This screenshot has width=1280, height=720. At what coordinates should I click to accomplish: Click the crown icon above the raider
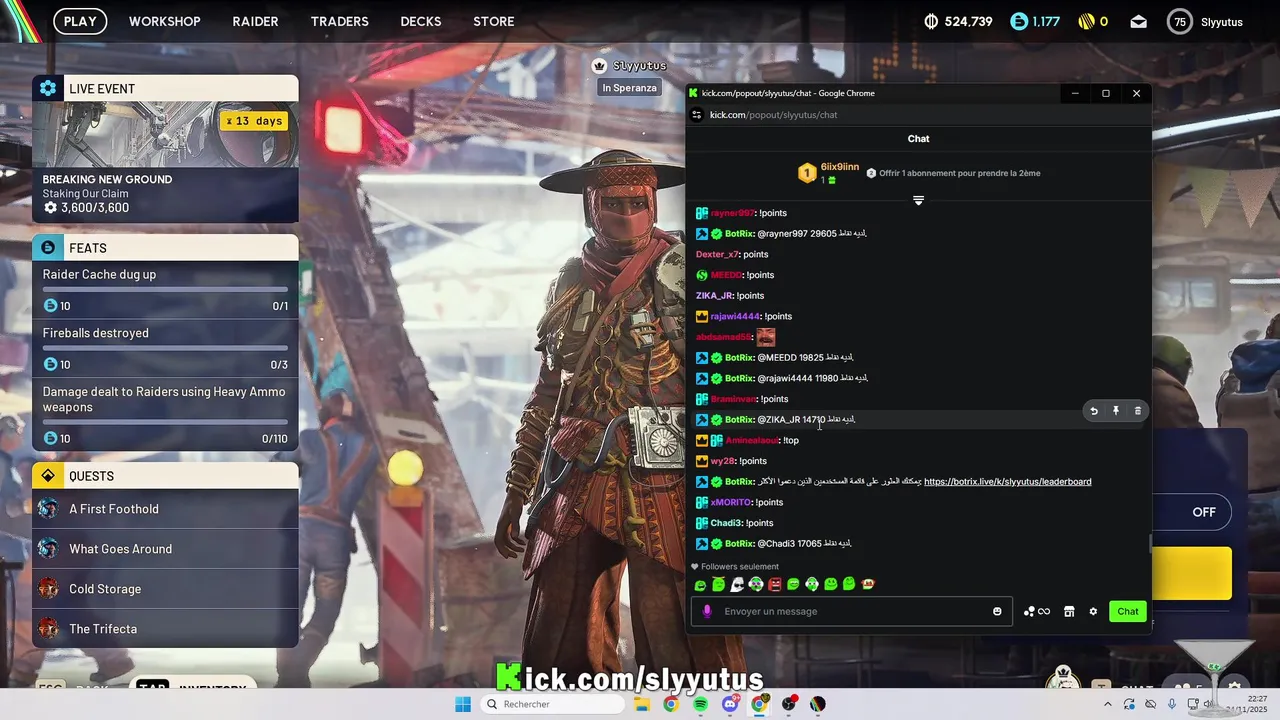pyautogui.click(x=599, y=66)
